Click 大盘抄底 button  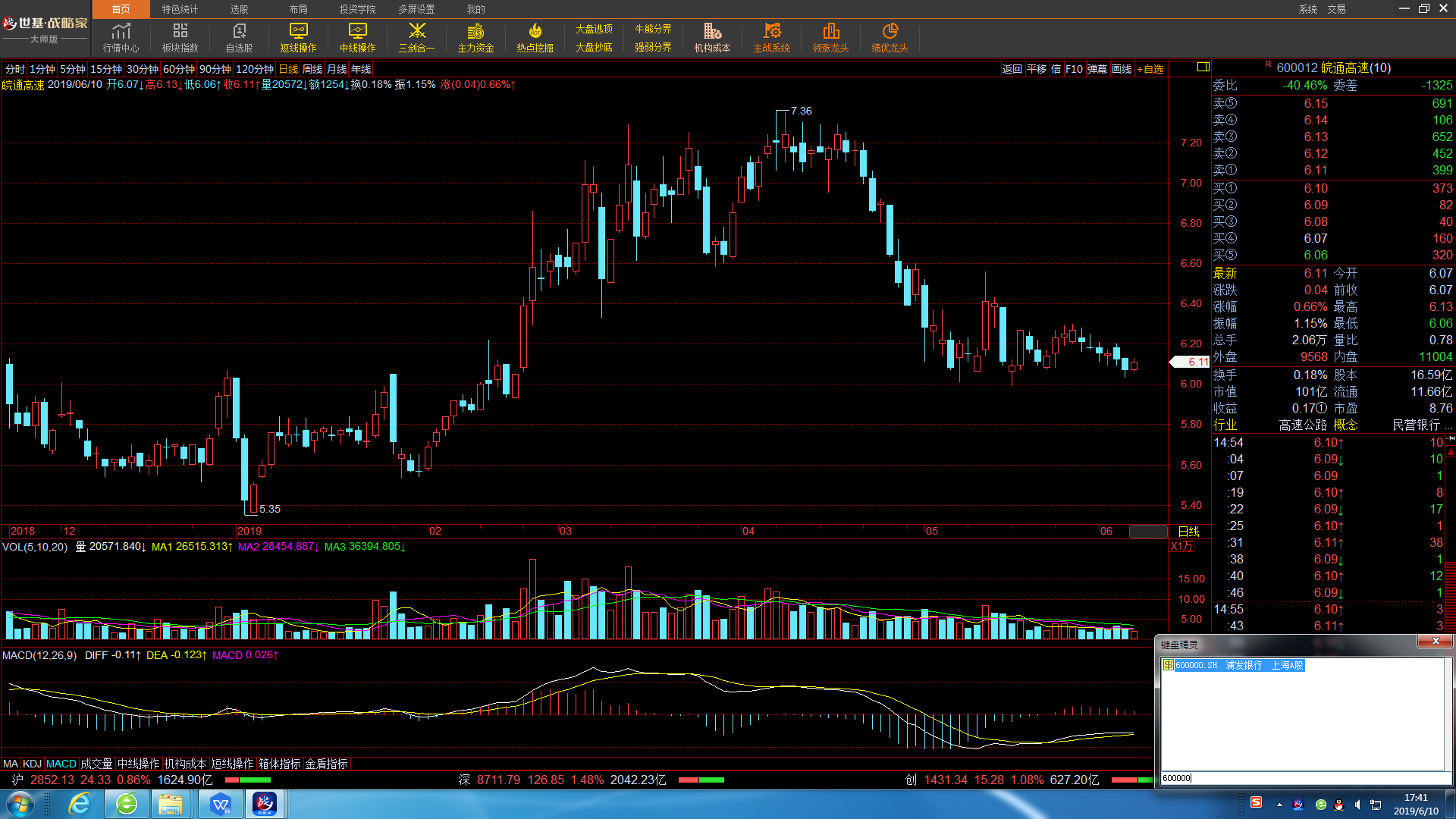[x=594, y=47]
